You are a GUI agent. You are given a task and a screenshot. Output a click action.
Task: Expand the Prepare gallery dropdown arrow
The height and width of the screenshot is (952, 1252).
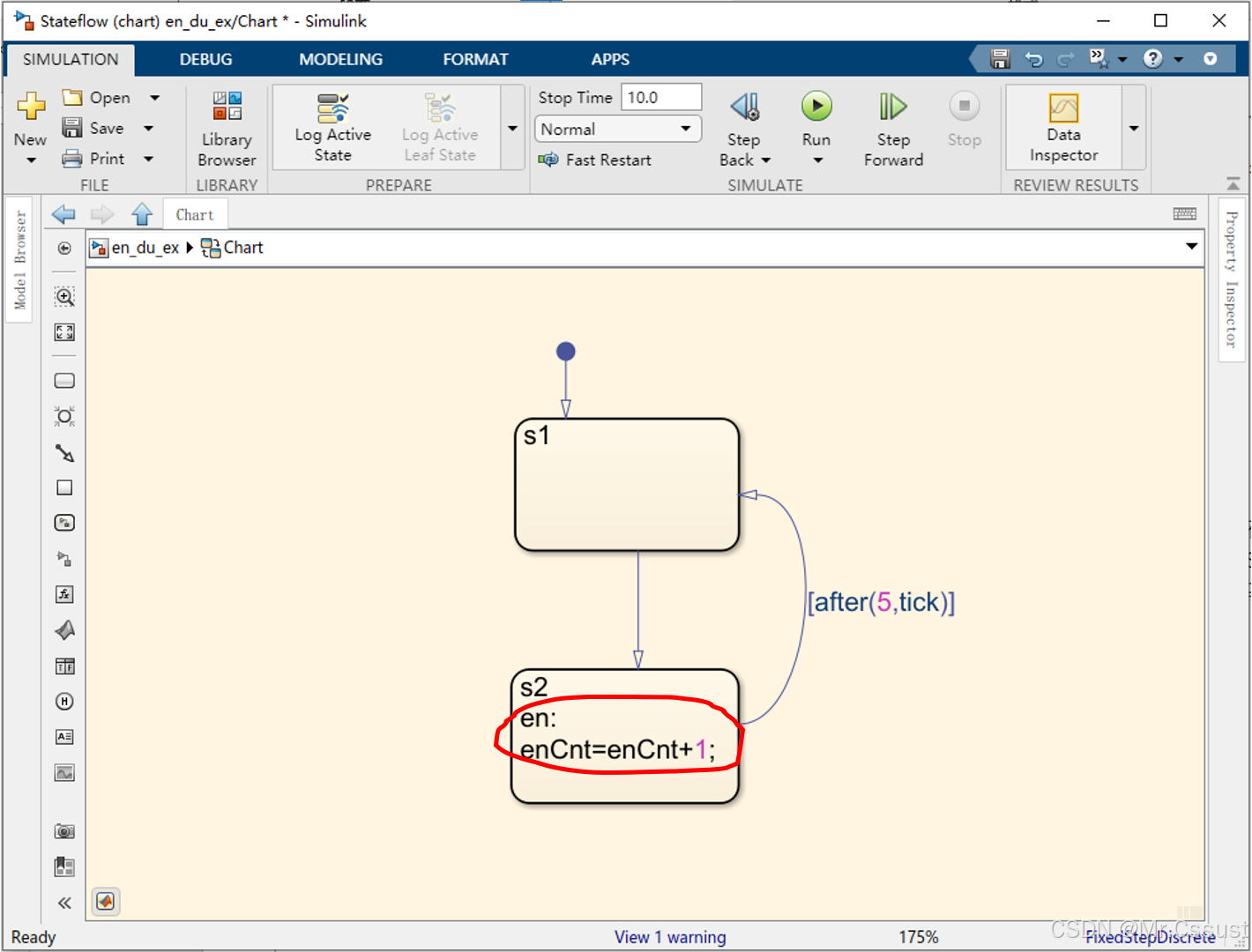[x=513, y=129]
